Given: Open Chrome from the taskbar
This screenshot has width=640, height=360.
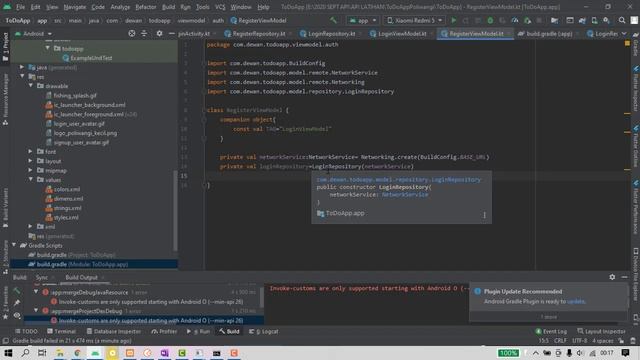Looking at the screenshot, I should tap(77, 353).
